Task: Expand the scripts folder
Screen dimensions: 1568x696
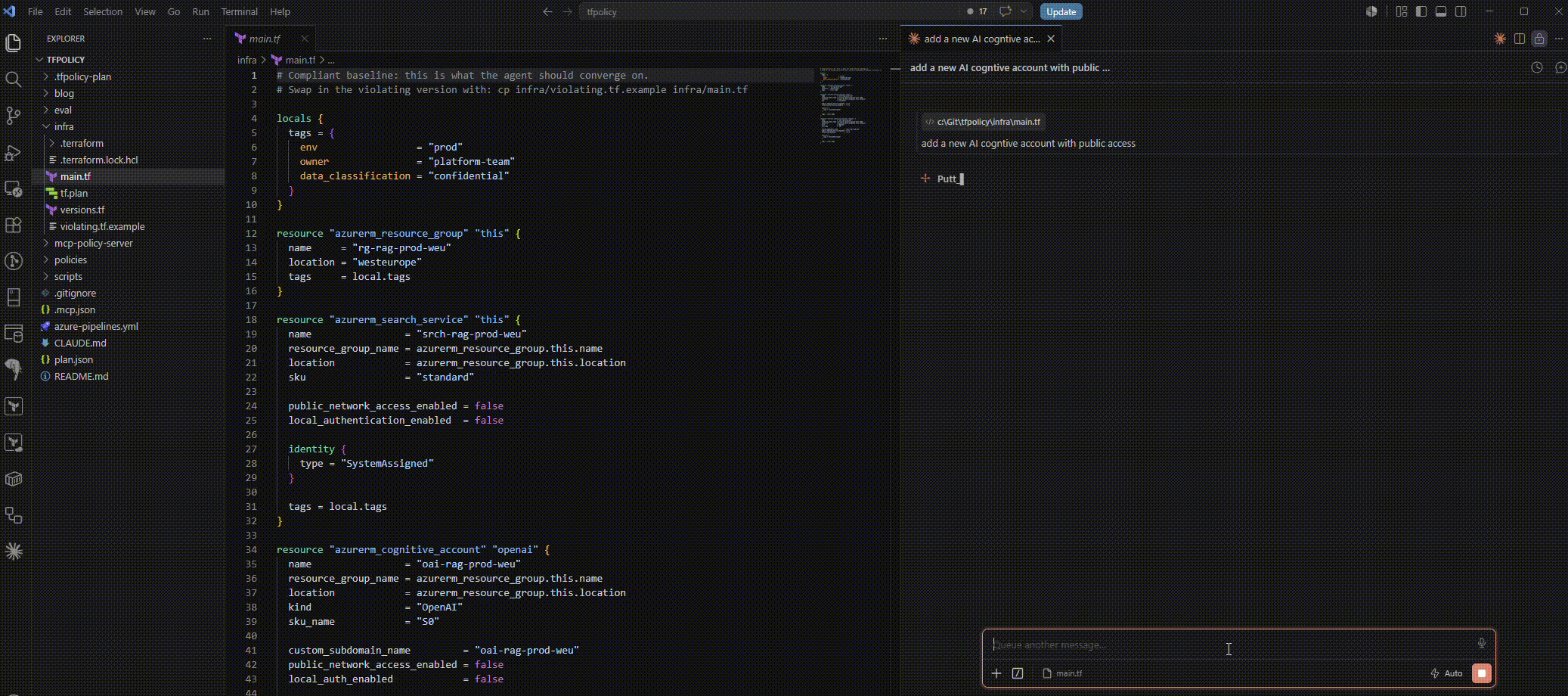Action: tap(46, 276)
